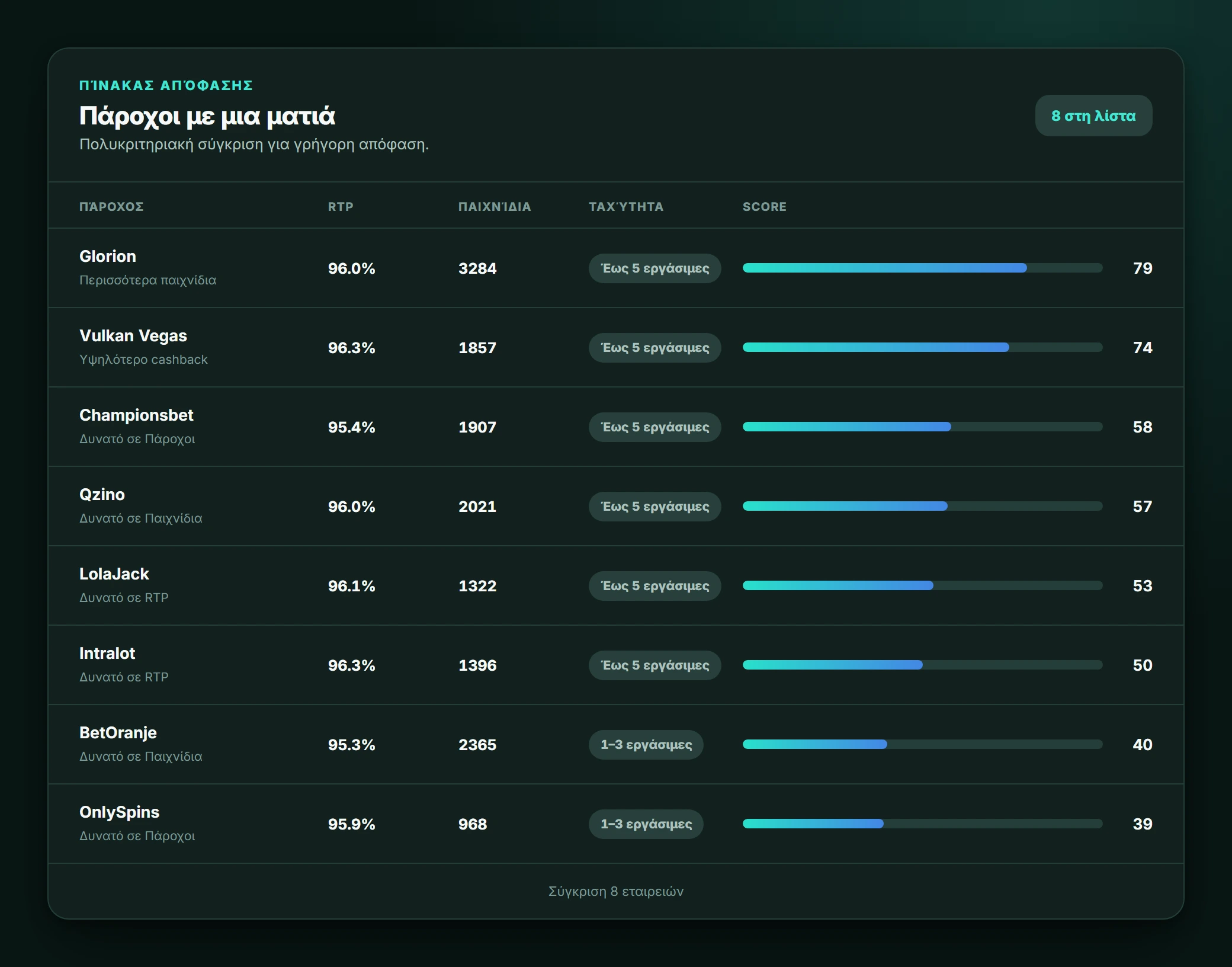Click the score number 50
Screen dimensions: 1232x967
pos(1143,665)
